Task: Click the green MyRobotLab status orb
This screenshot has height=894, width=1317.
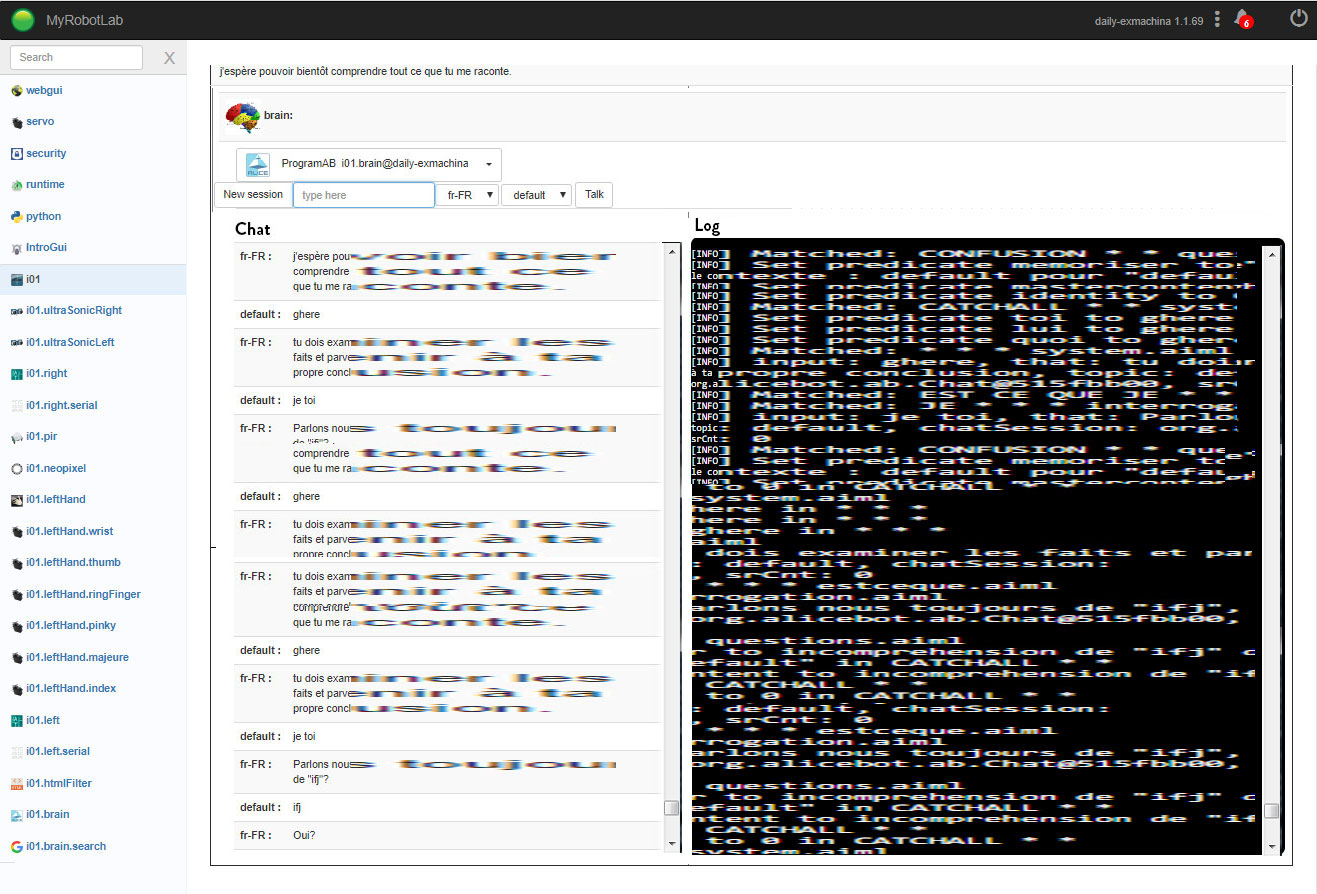Action: (x=23, y=19)
